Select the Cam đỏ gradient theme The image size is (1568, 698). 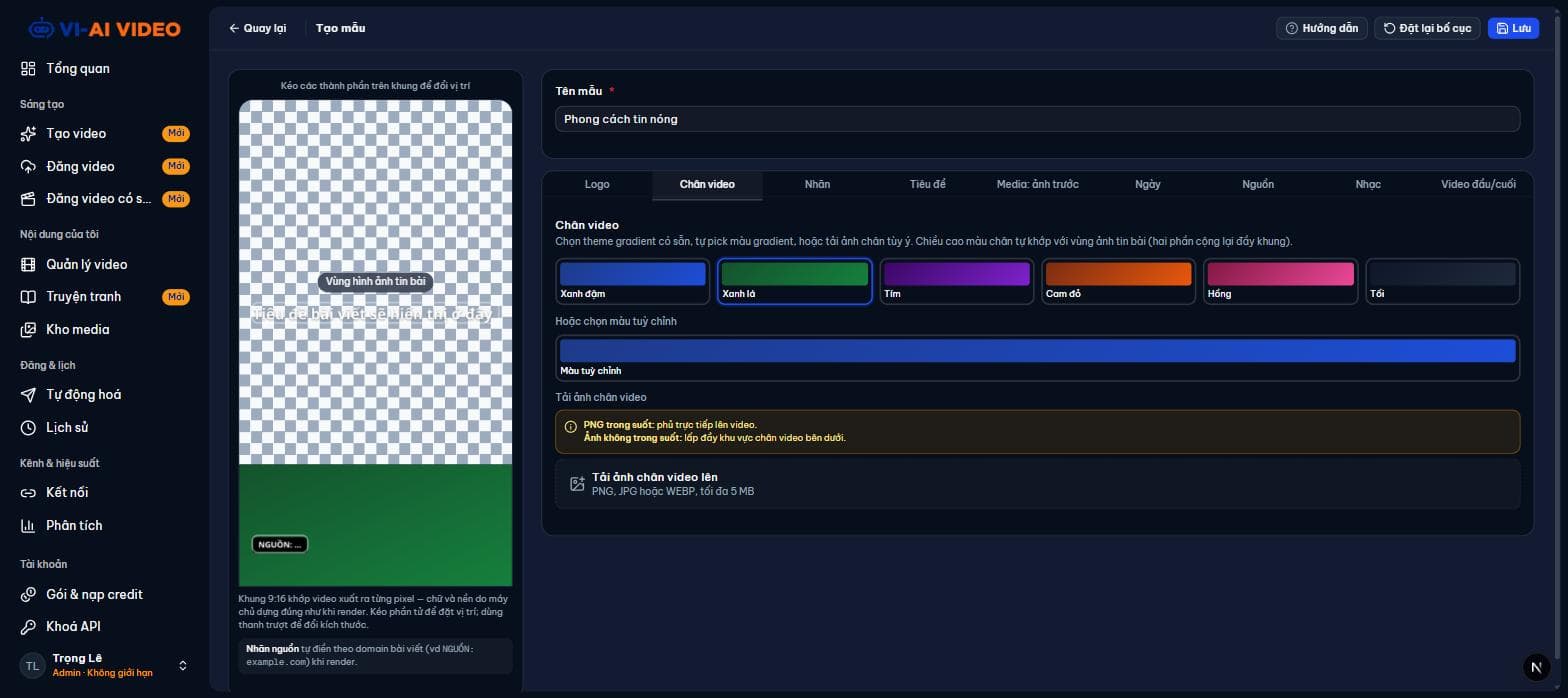1119,281
